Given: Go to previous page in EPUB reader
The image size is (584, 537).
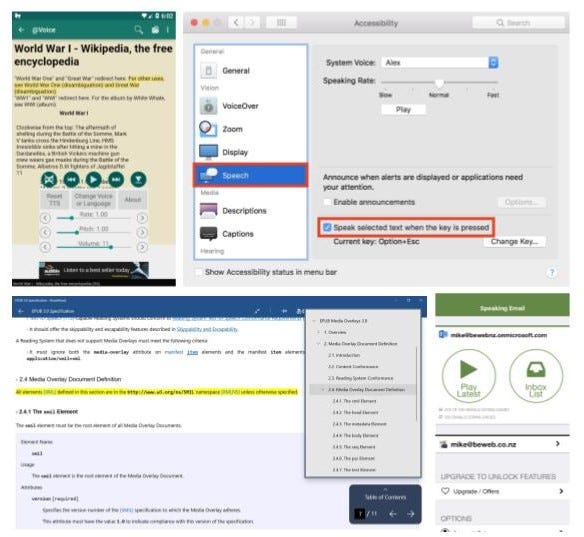Looking at the screenshot, I should 393,514.
